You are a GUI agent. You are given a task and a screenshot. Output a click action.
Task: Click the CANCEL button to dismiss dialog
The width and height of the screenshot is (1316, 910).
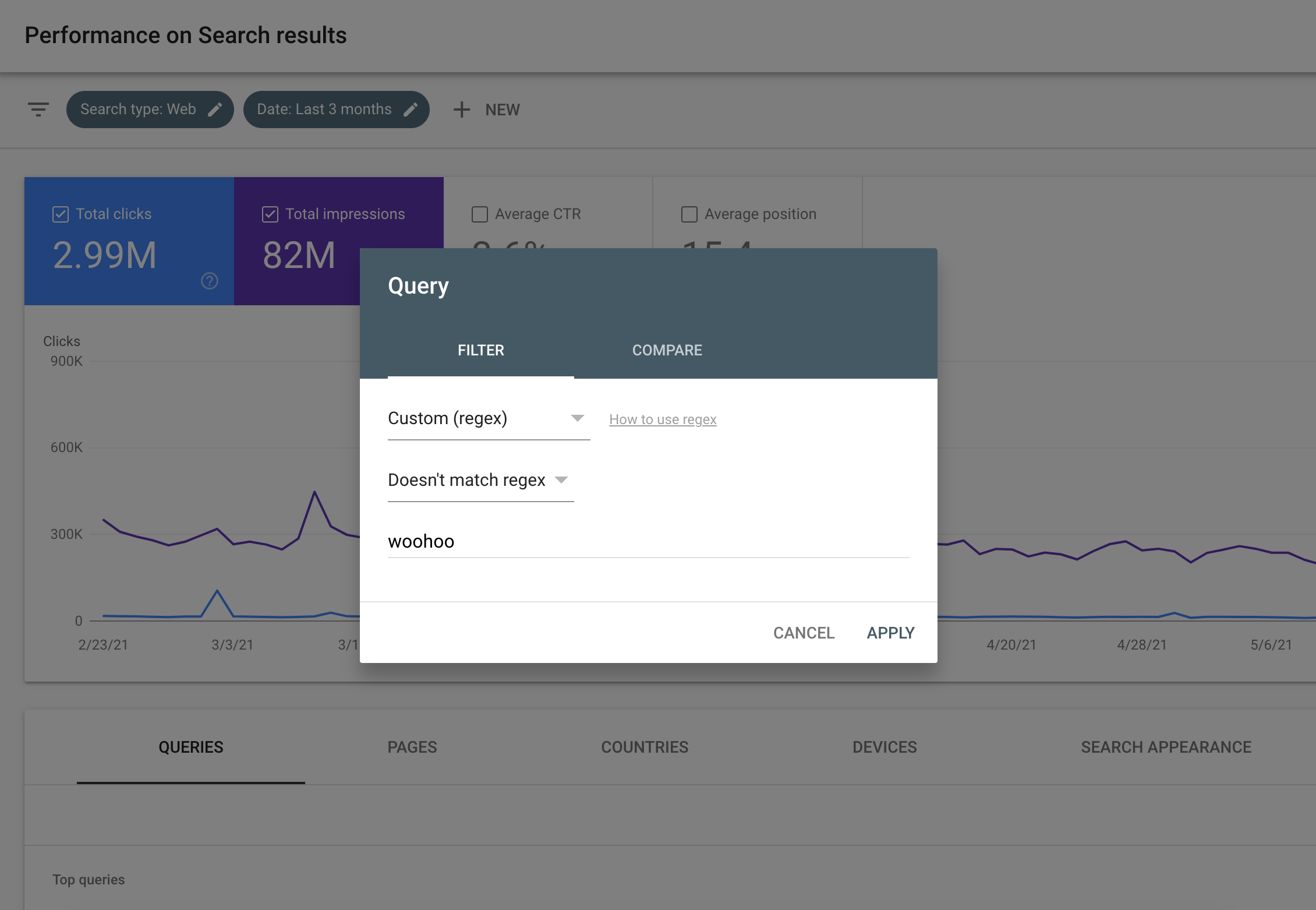pos(804,632)
